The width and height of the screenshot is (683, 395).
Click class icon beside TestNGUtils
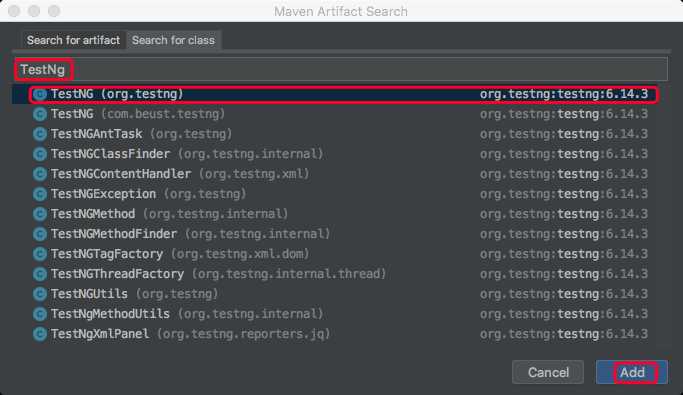[x=40, y=294]
